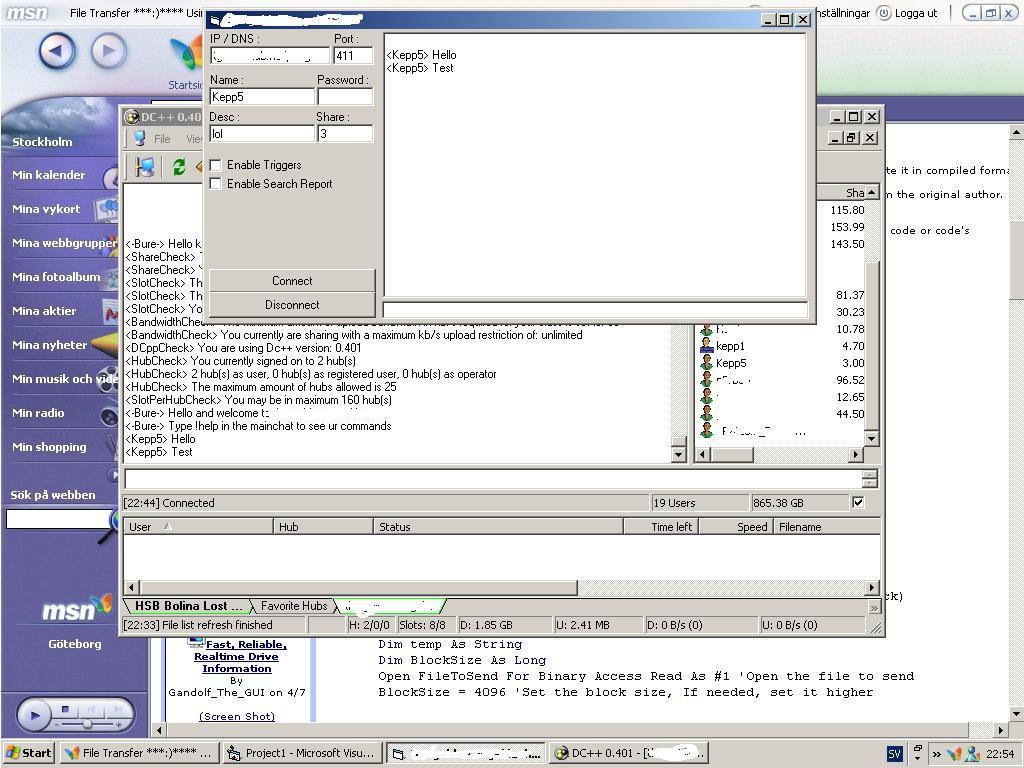Image resolution: width=1024 pixels, height=768 pixels.
Task: Click the MSN back arrow button
Action: click(57, 51)
